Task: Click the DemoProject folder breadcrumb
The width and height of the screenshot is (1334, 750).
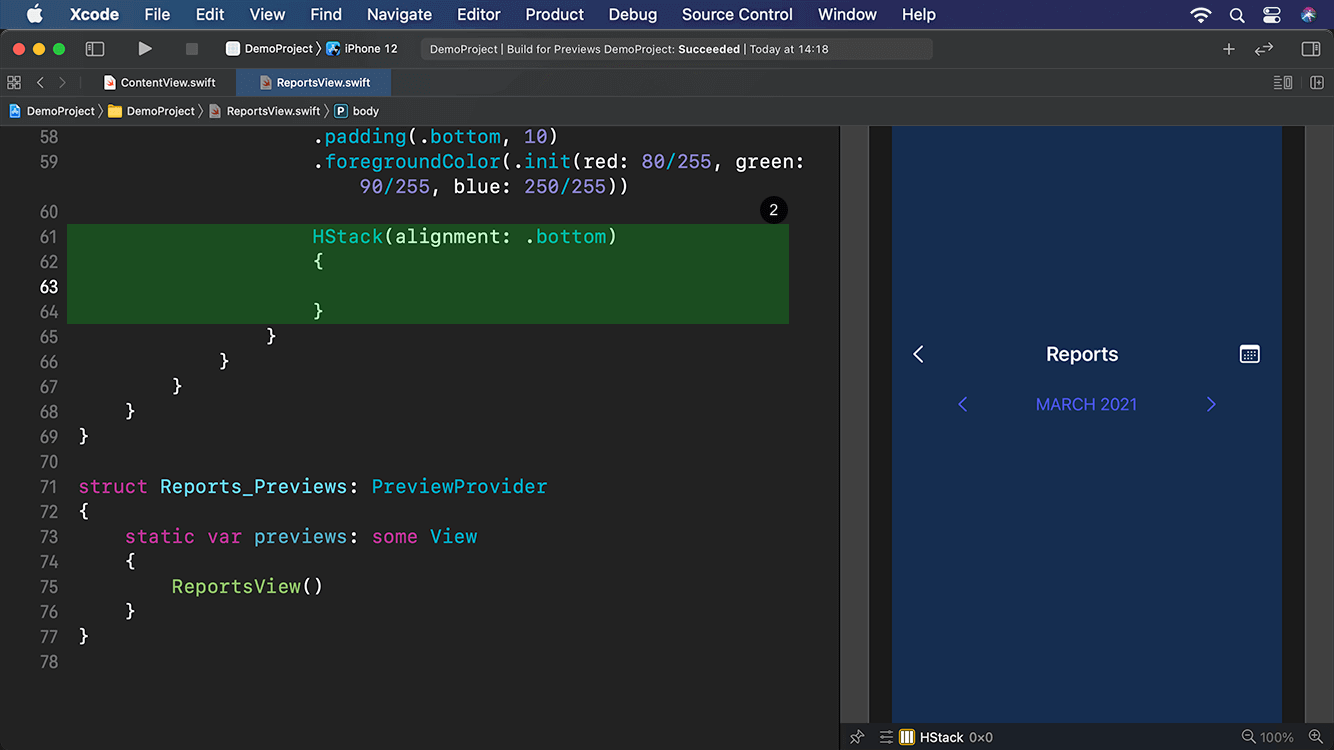Action: (x=152, y=111)
